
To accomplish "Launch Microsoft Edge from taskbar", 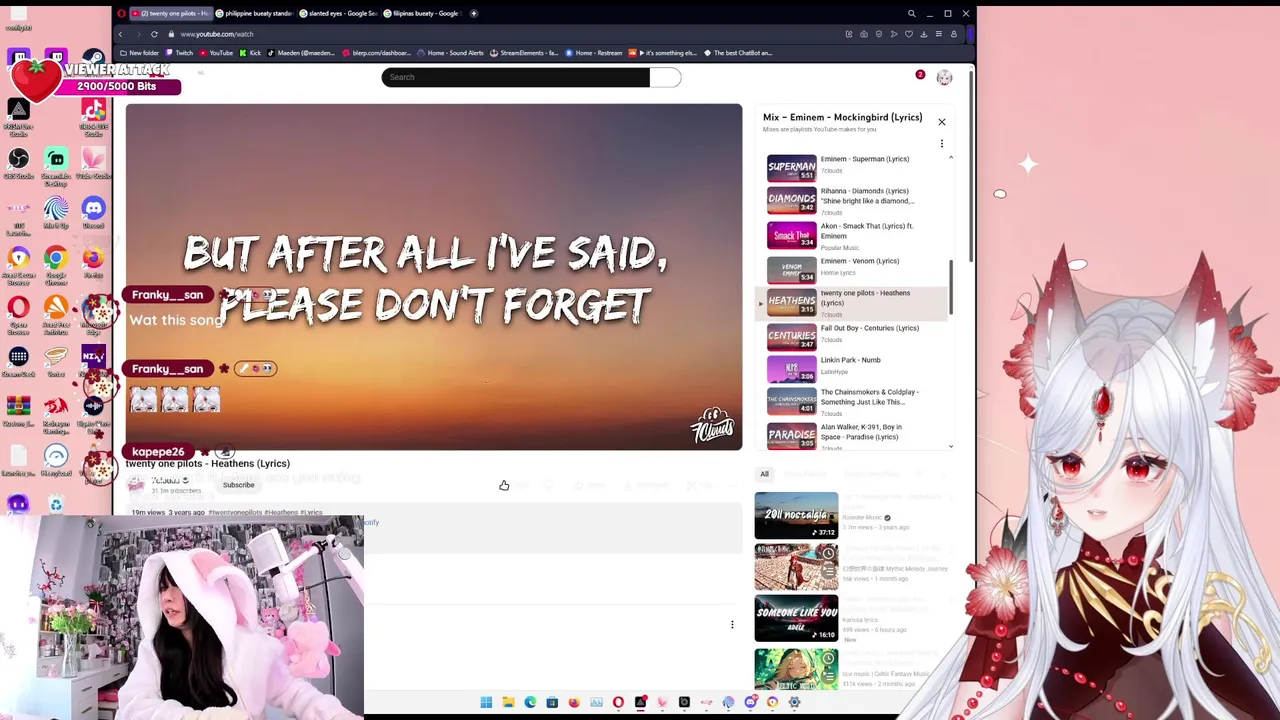I will pos(530,702).
